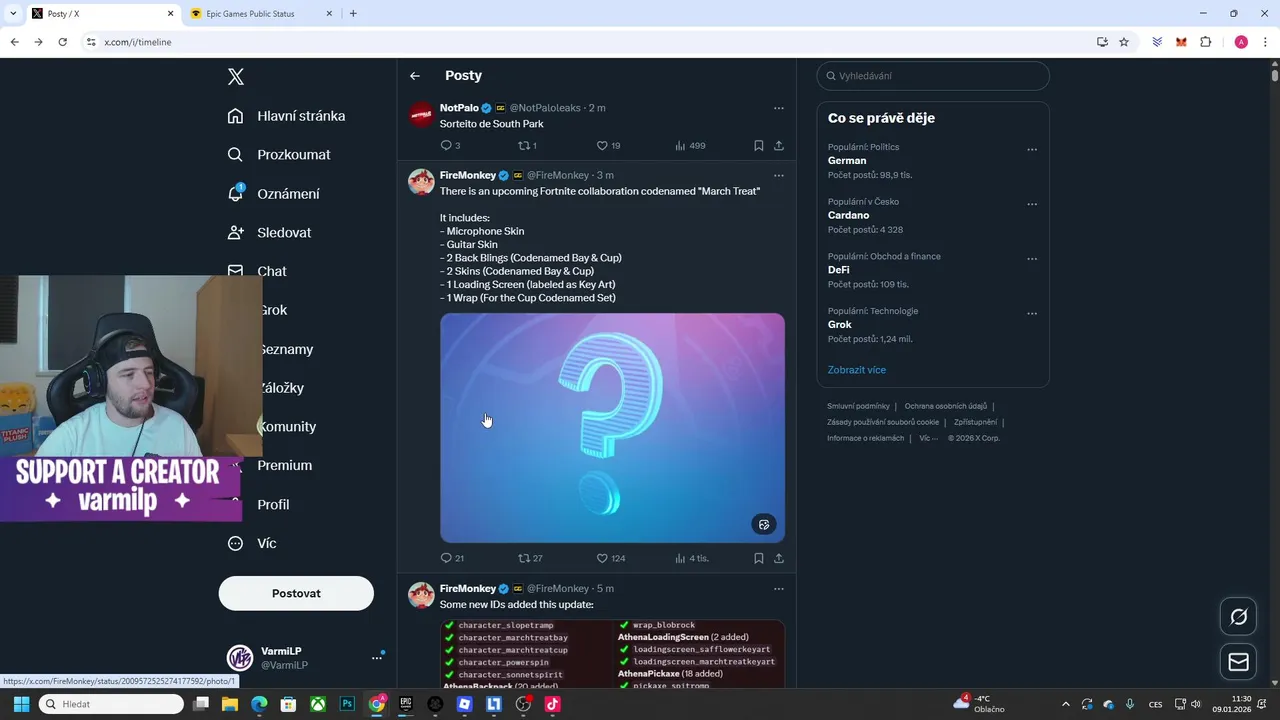Screen dimensions: 1280x720
Task: Like FireMonkey's post with 124 likes
Action: pyautogui.click(x=602, y=558)
